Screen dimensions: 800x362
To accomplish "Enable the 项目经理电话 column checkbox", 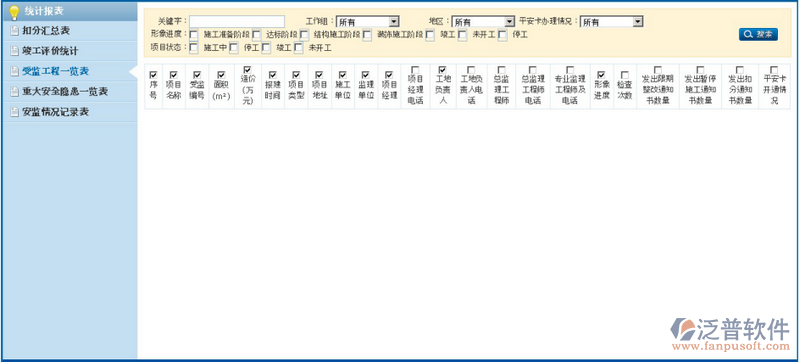I will point(415,69).
